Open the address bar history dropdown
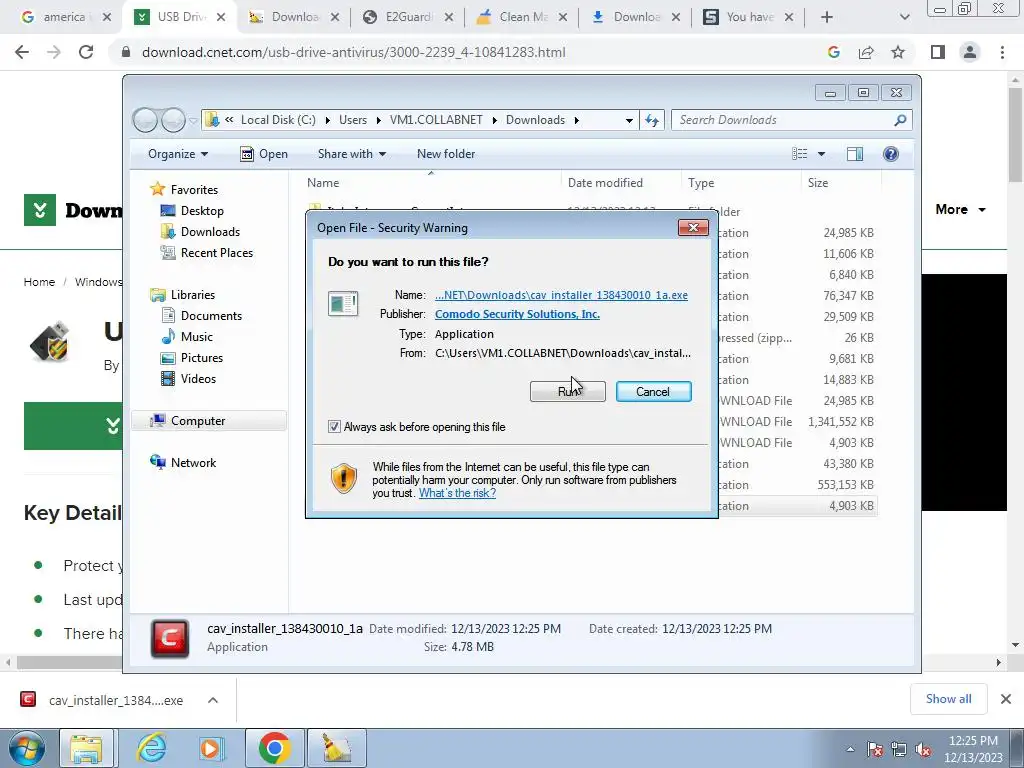Image resolution: width=1024 pixels, height=768 pixels. click(629, 120)
